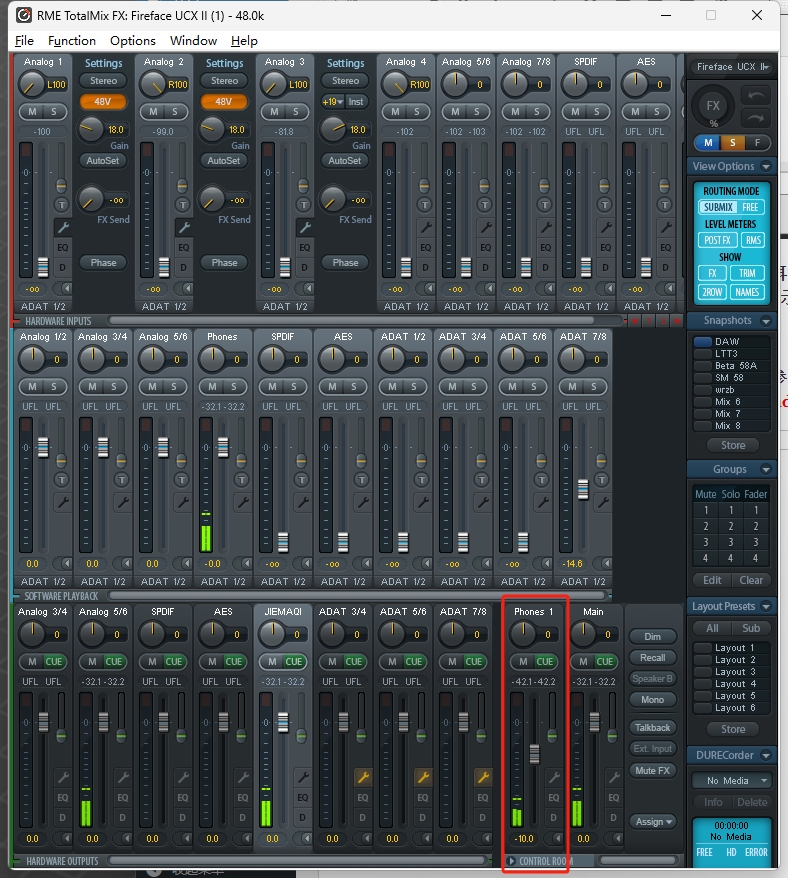This screenshot has width=788, height=878.
Task: Open wrench on SPDIF playback channel
Action: pos(302,502)
